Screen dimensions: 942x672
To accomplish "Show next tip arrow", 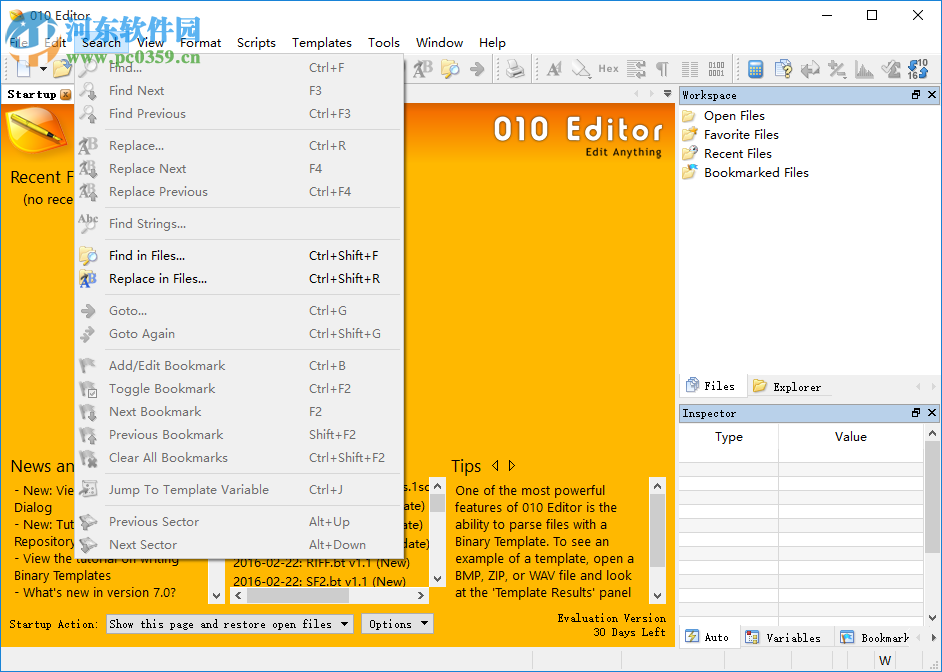I will [x=512, y=465].
